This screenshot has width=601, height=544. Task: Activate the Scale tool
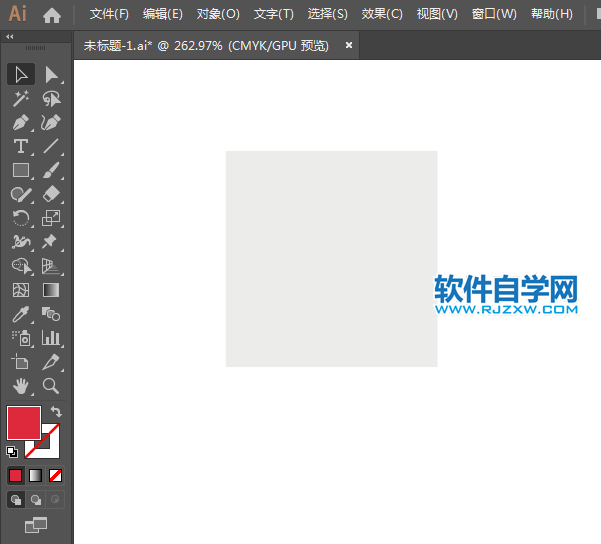51,219
